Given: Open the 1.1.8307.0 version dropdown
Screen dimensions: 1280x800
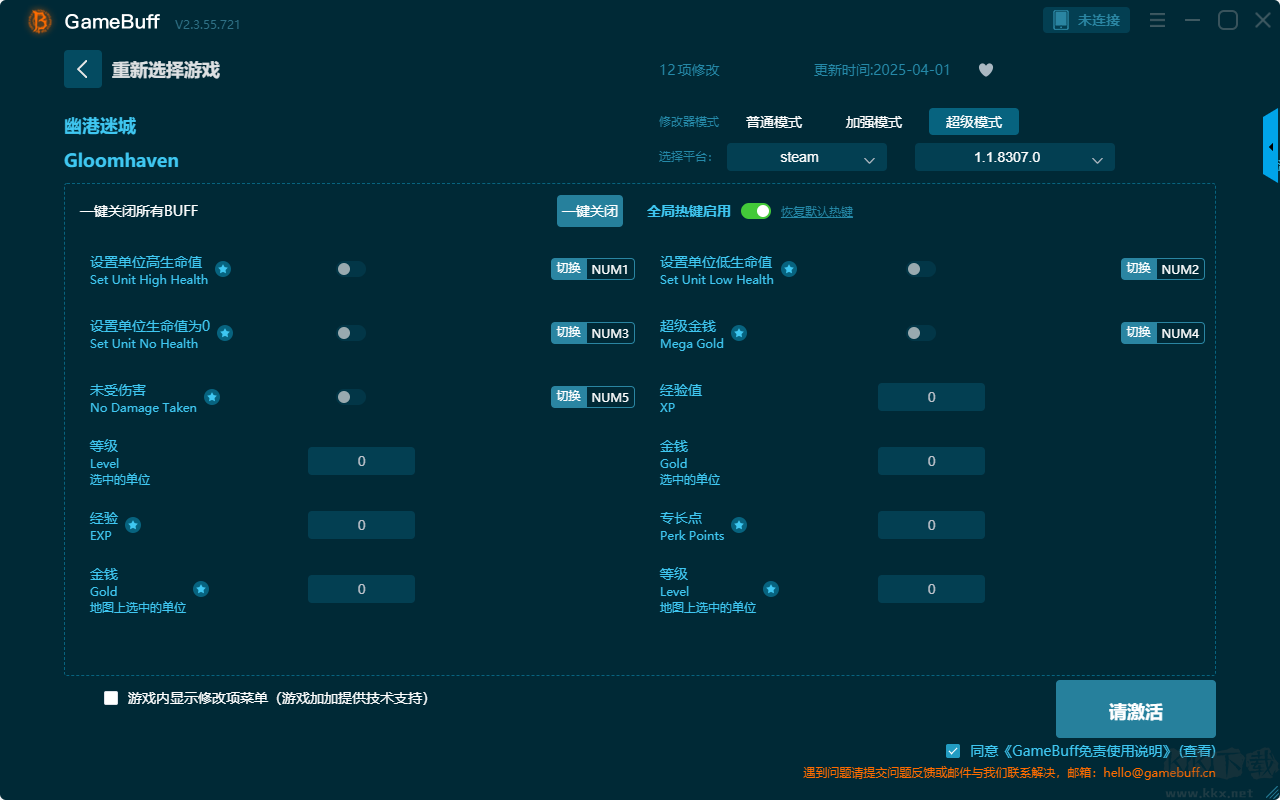Looking at the screenshot, I should pos(1015,157).
